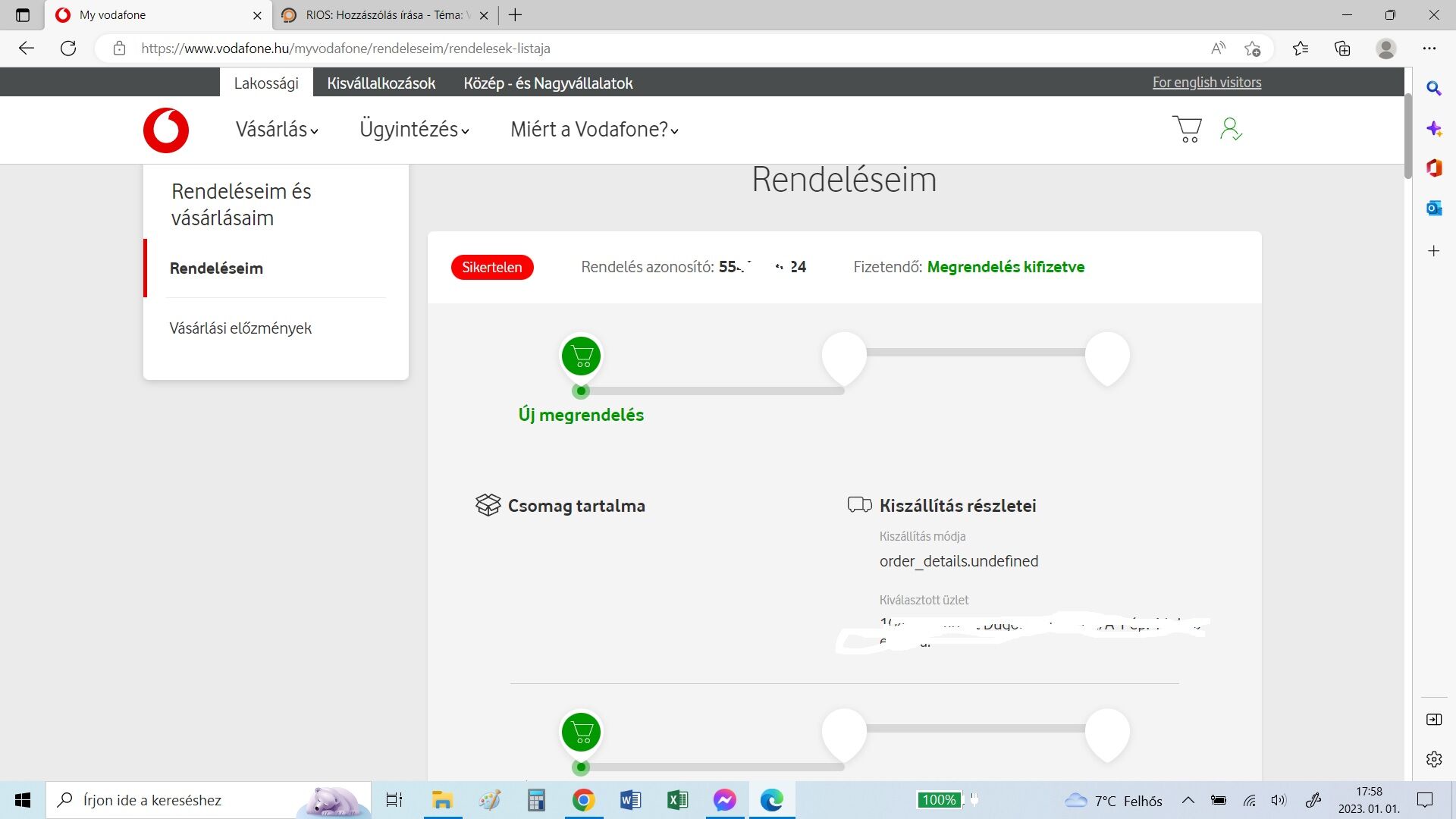Screen dimensions: 1456x819
Task: Hide the sidebar with collapse icon
Action: (1434, 720)
